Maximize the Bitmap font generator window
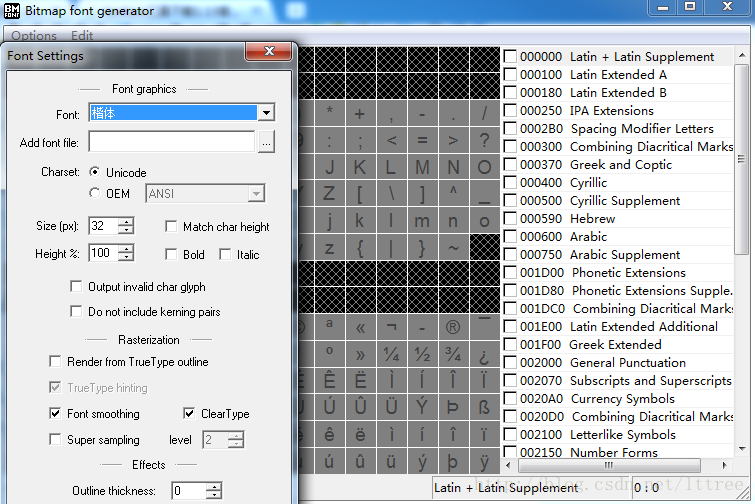 [x=690, y=7]
